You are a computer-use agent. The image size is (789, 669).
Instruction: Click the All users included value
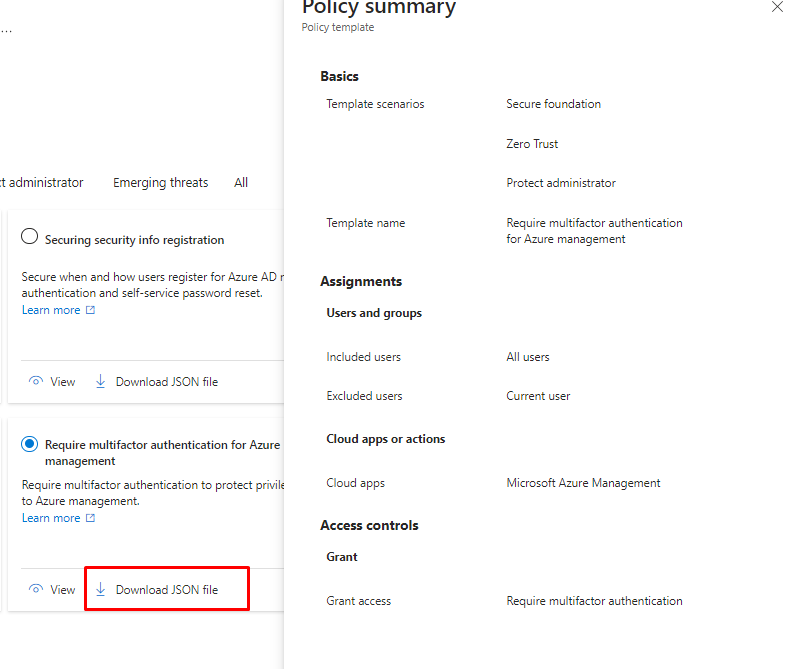528,357
